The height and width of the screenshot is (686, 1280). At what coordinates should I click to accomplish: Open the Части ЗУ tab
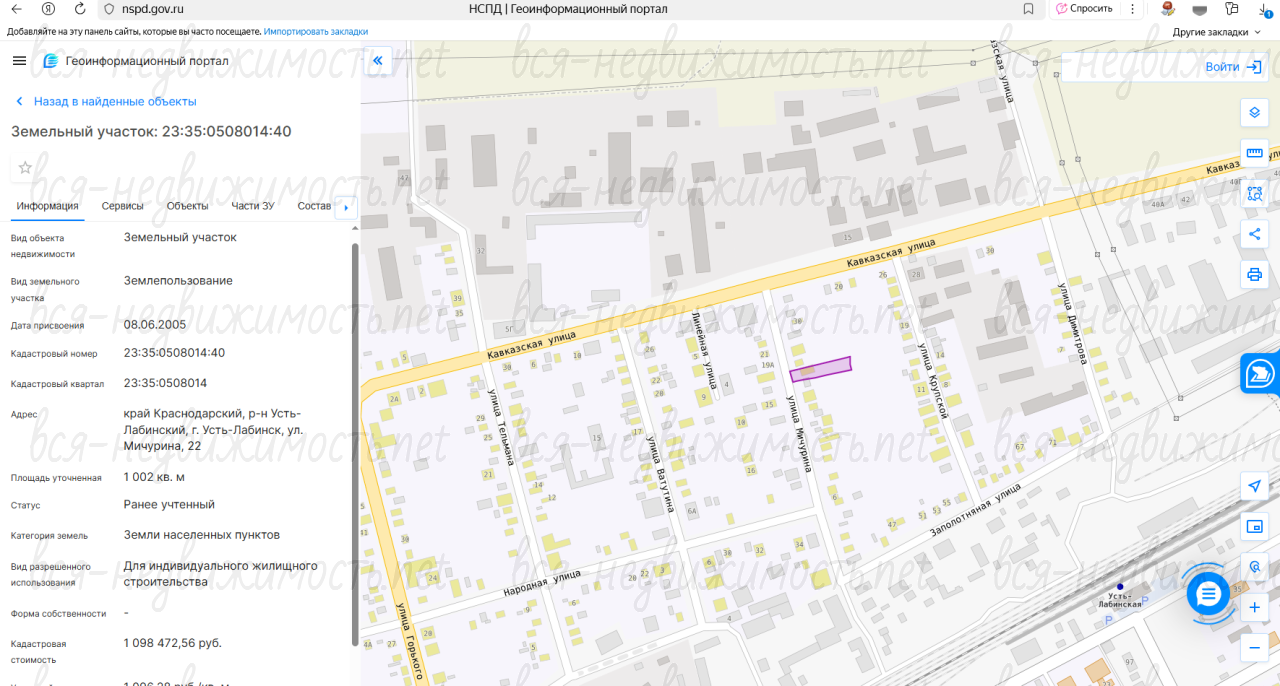pyautogui.click(x=252, y=206)
